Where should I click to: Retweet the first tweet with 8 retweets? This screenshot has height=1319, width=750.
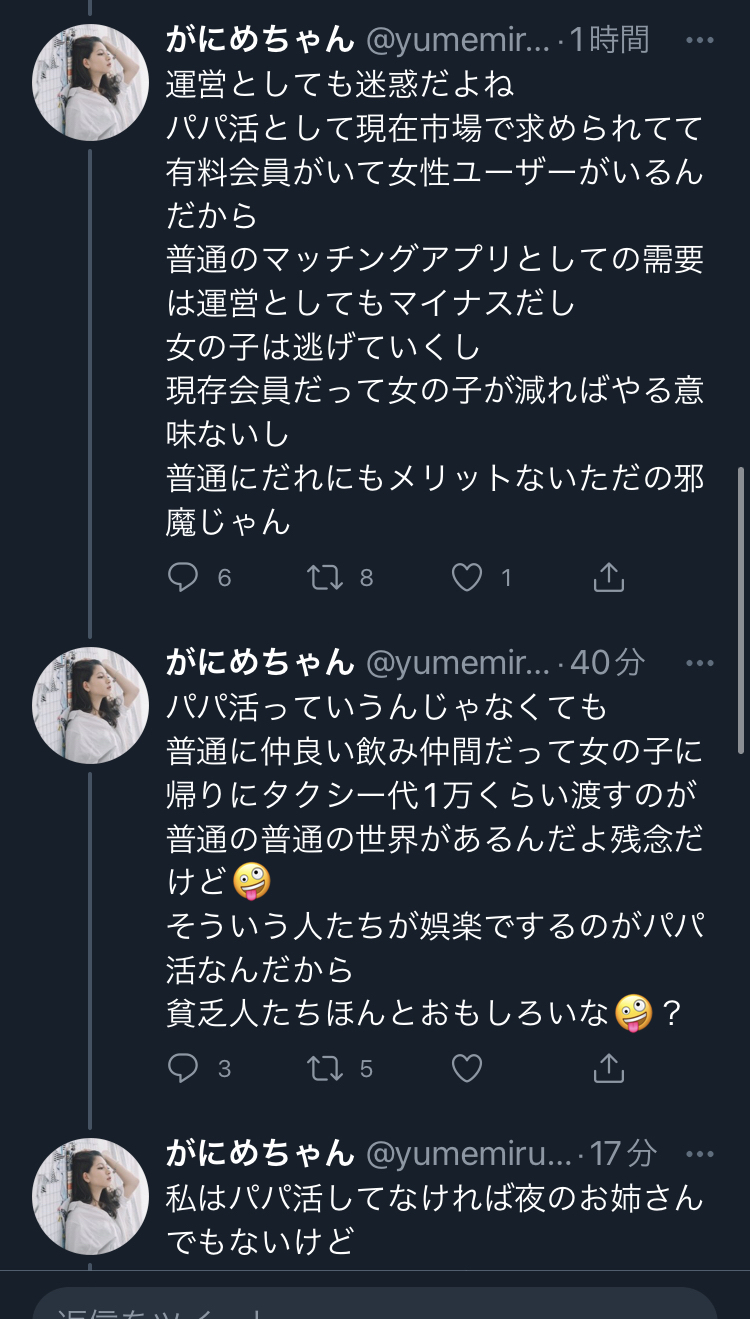coord(326,577)
